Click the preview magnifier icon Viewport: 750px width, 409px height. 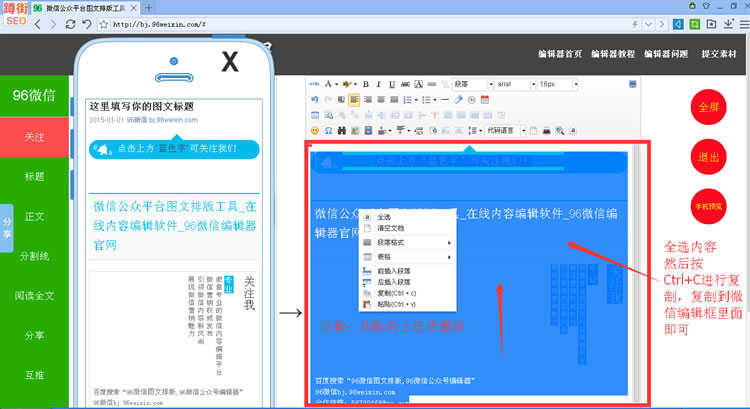click(x=560, y=131)
